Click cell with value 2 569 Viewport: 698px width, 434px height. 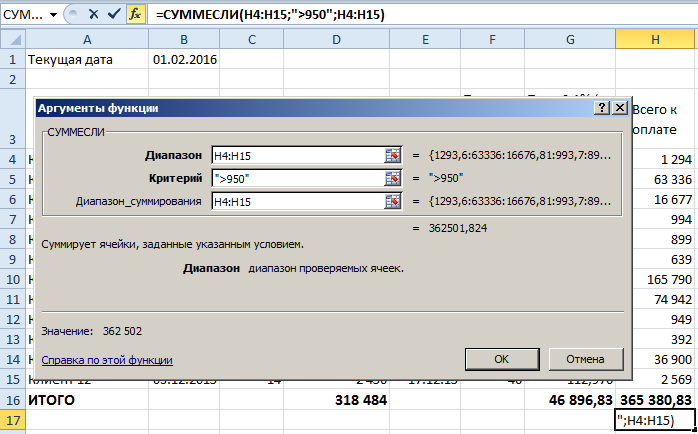click(x=663, y=380)
